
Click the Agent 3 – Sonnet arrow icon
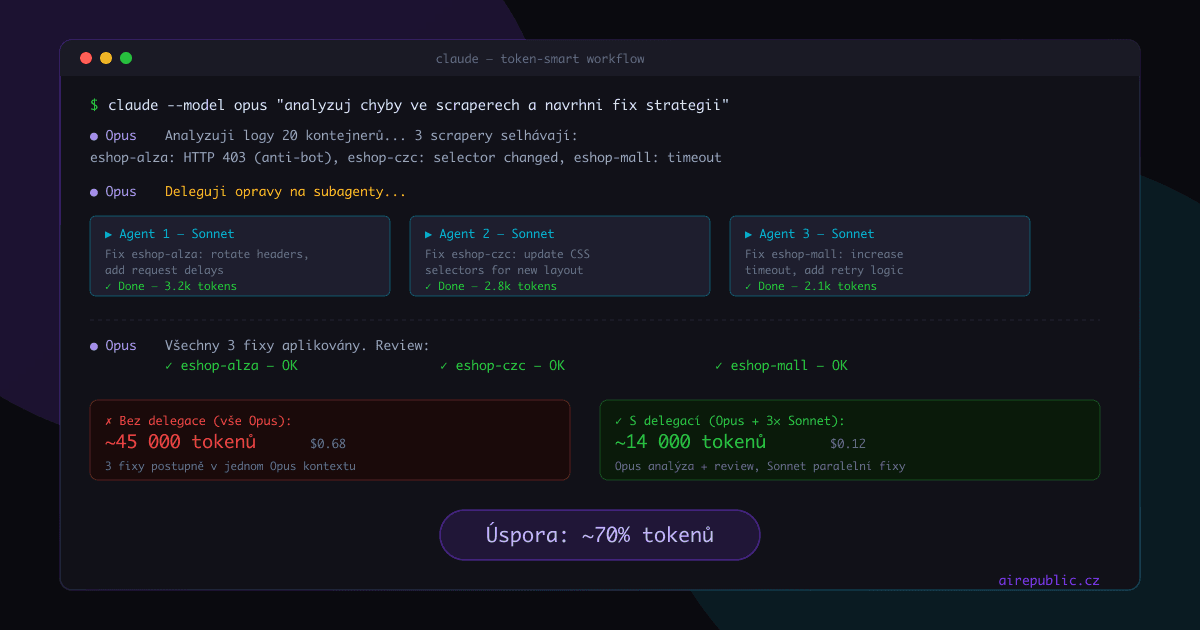[748, 233]
